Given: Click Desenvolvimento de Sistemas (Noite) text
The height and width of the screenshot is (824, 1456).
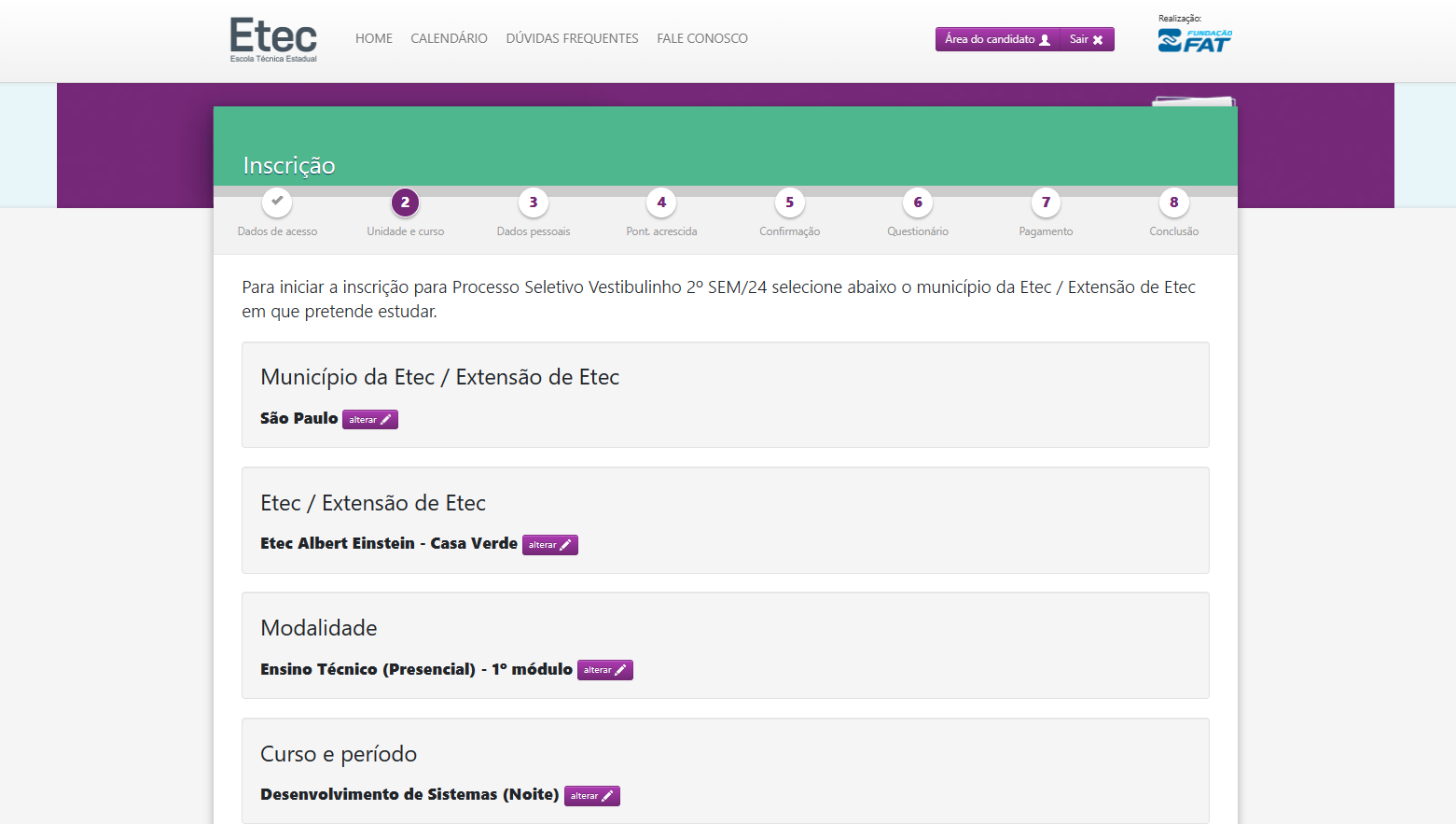Looking at the screenshot, I should click(409, 794).
